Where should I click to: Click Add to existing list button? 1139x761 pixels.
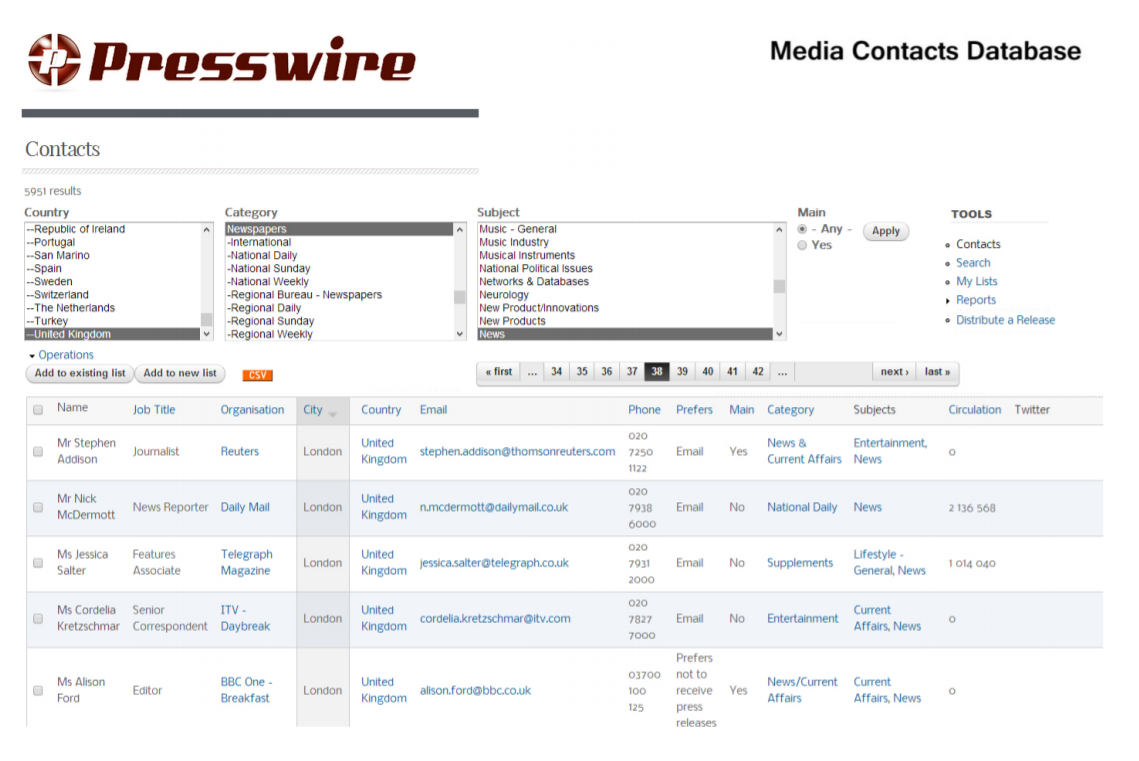coord(80,373)
